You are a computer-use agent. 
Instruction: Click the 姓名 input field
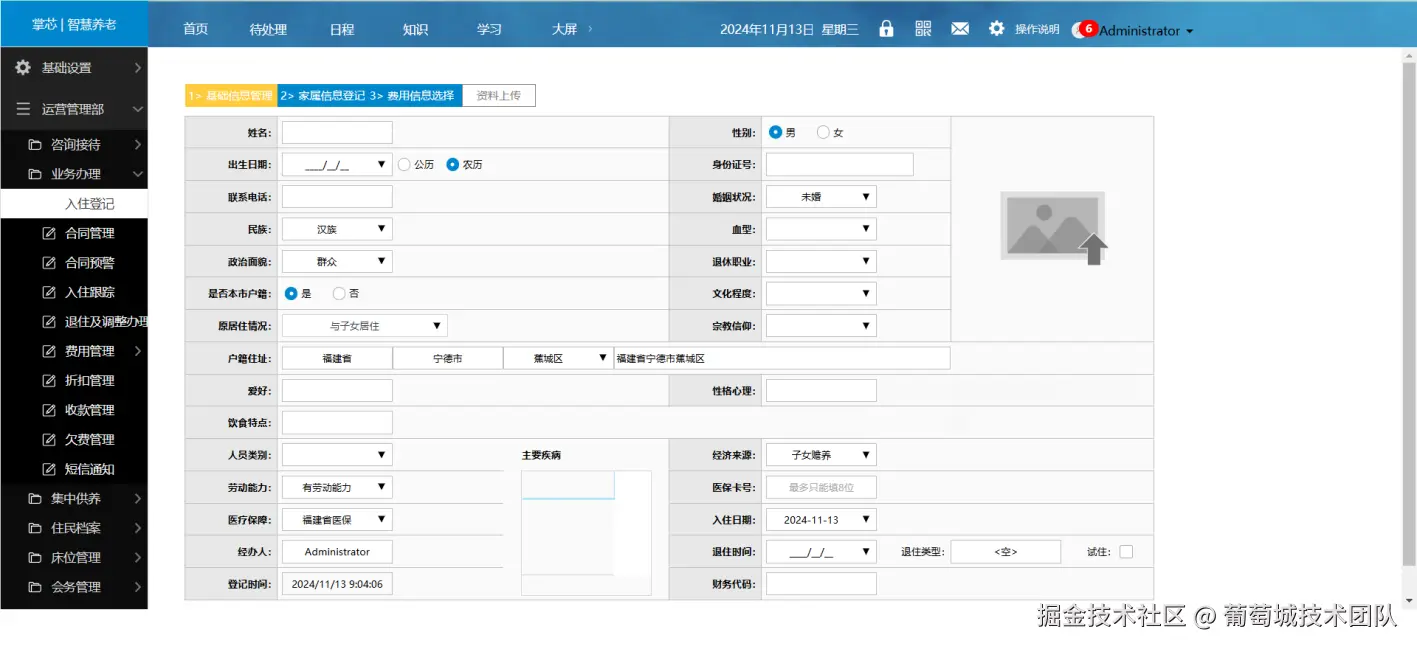point(337,132)
